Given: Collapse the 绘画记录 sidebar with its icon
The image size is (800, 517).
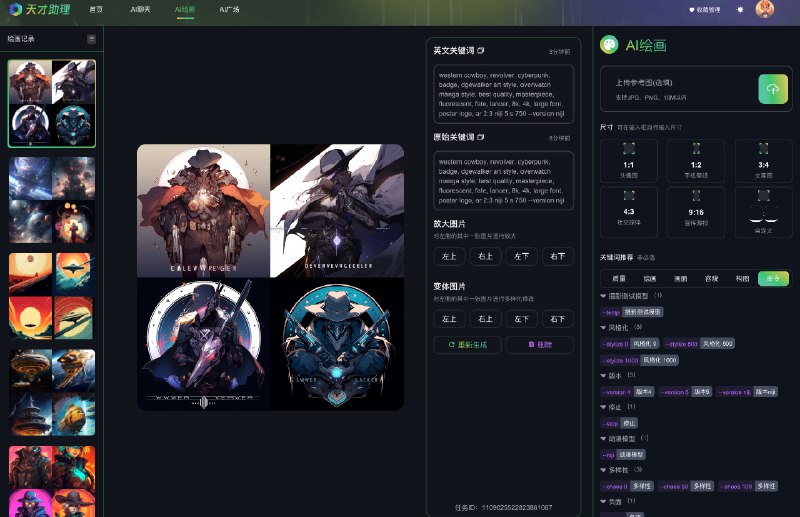Looking at the screenshot, I should pos(91,39).
